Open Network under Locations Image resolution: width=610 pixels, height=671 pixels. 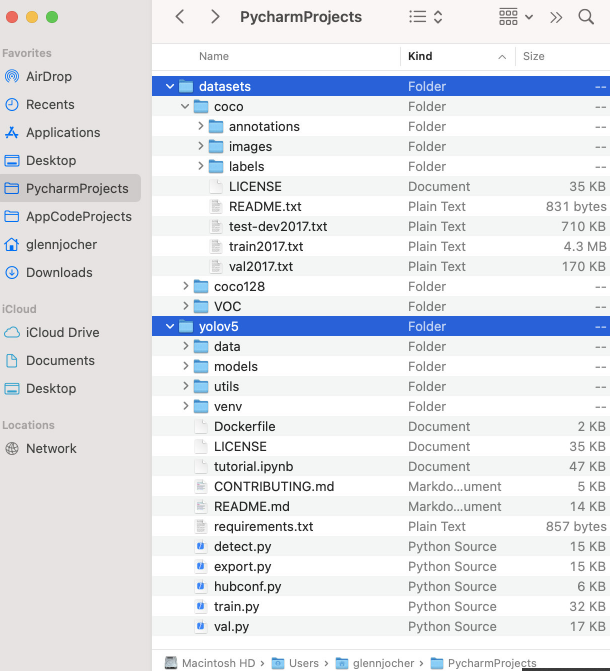coord(51,448)
